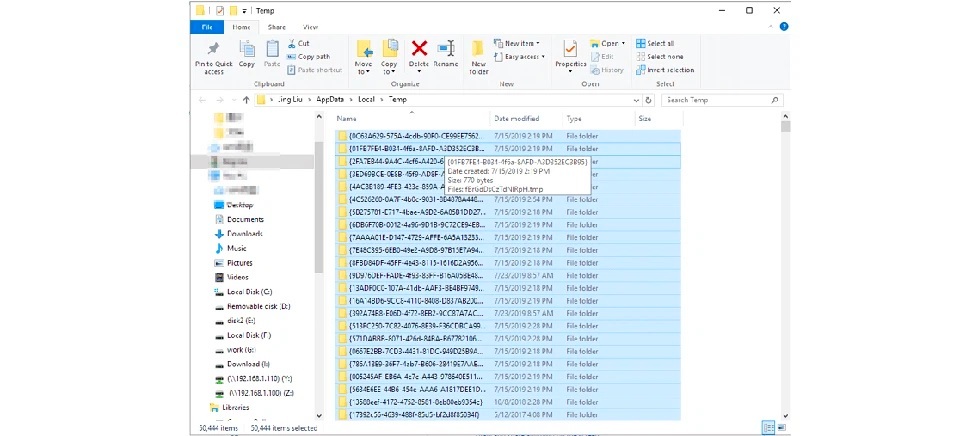
Task: Select the {7AAAAC1E folder name
Action: [x=418, y=238]
